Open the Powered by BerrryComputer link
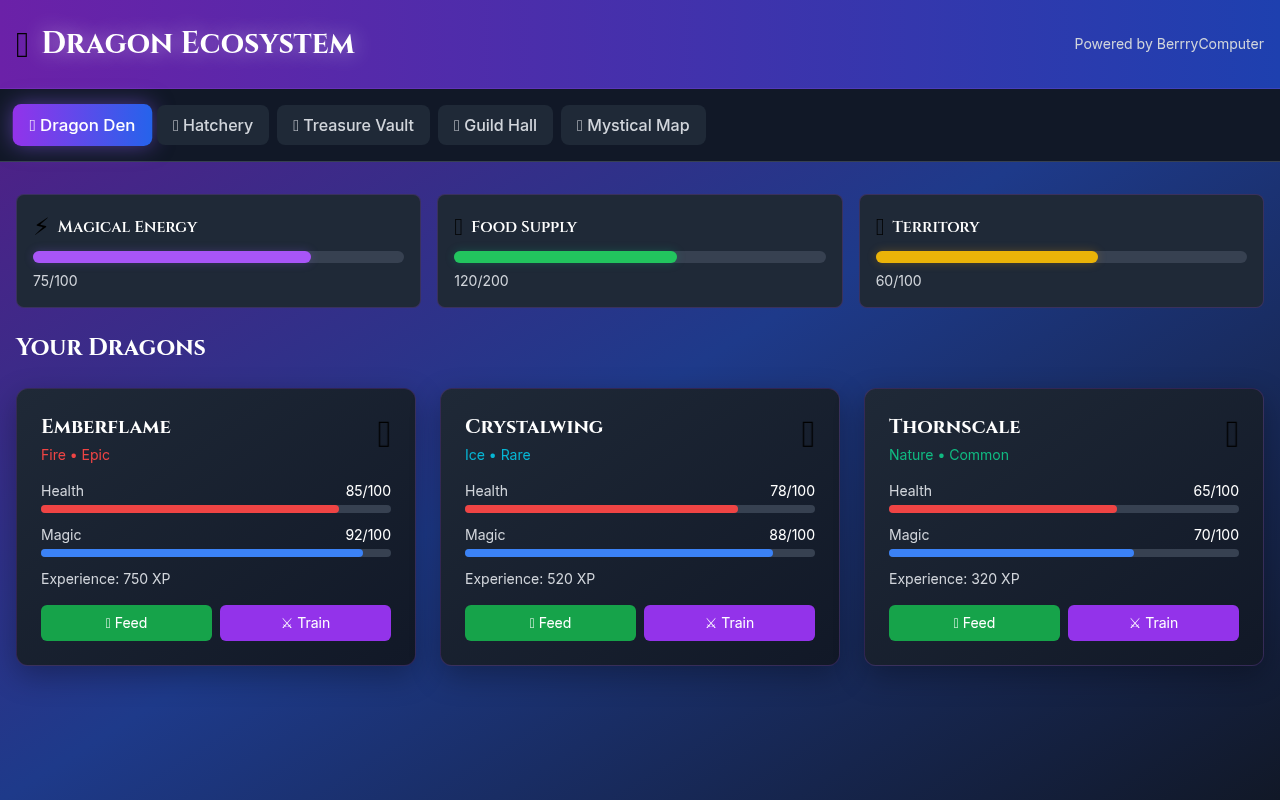Viewport: 1280px width, 800px height. (x=1168, y=44)
